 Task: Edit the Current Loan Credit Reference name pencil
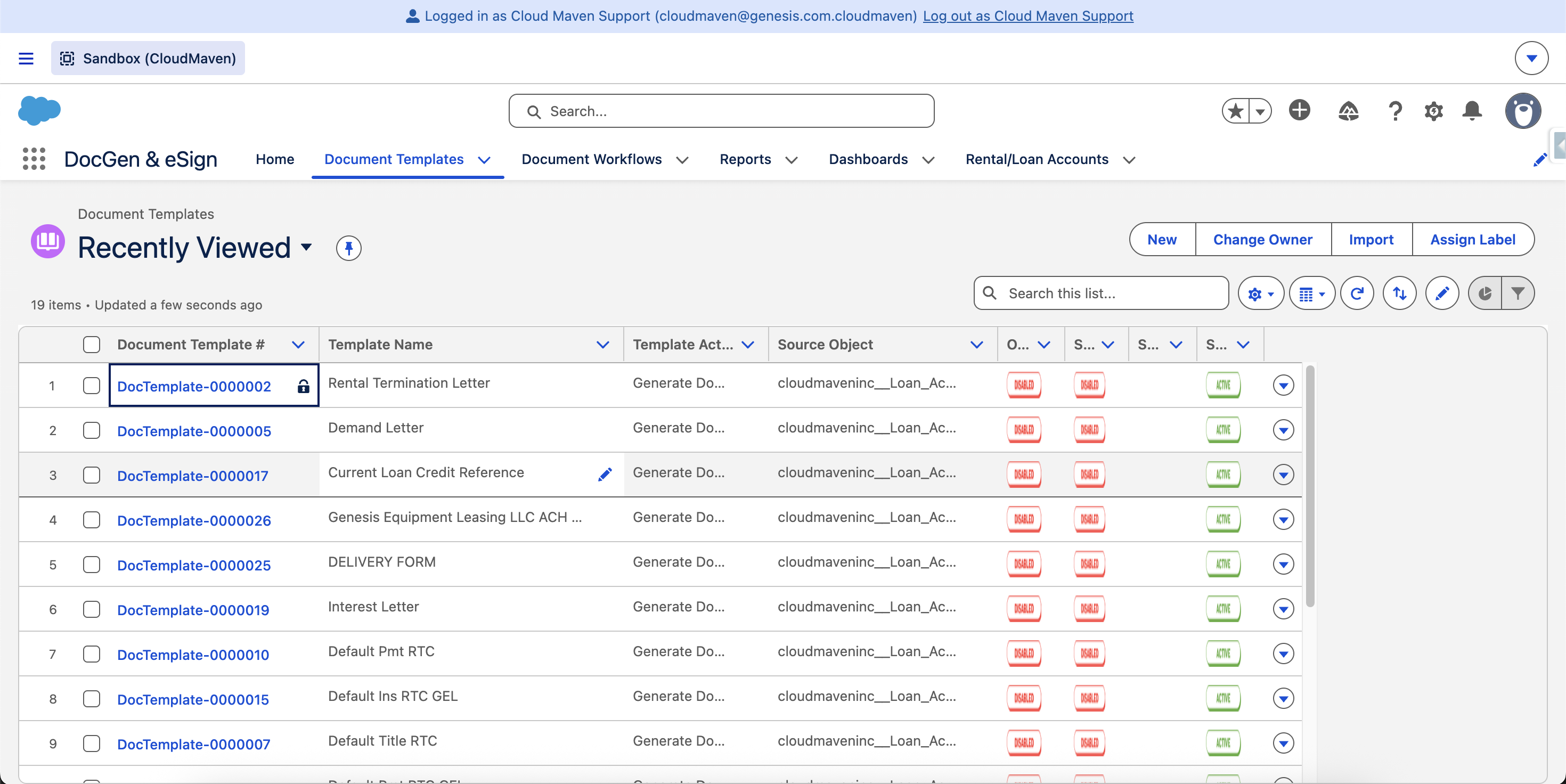click(605, 474)
